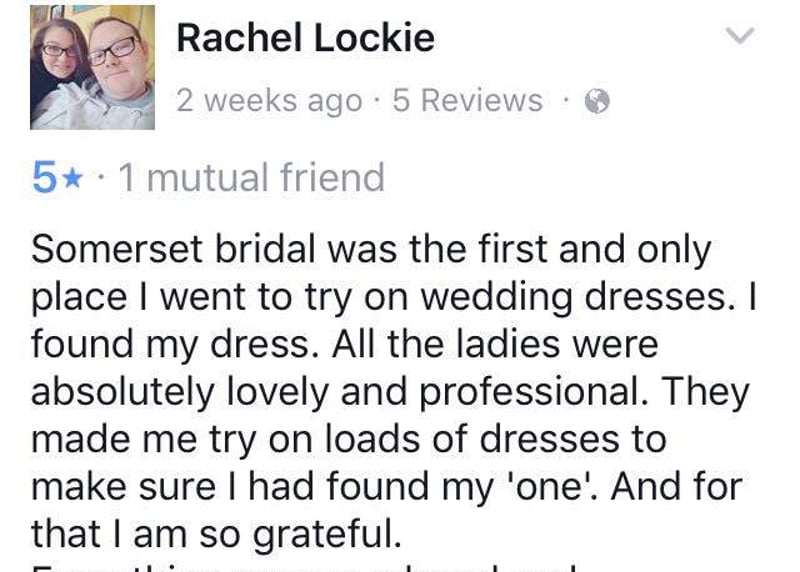This screenshot has height=572, width=800.
Task: Open the post options chevron menu
Action: tap(737, 37)
